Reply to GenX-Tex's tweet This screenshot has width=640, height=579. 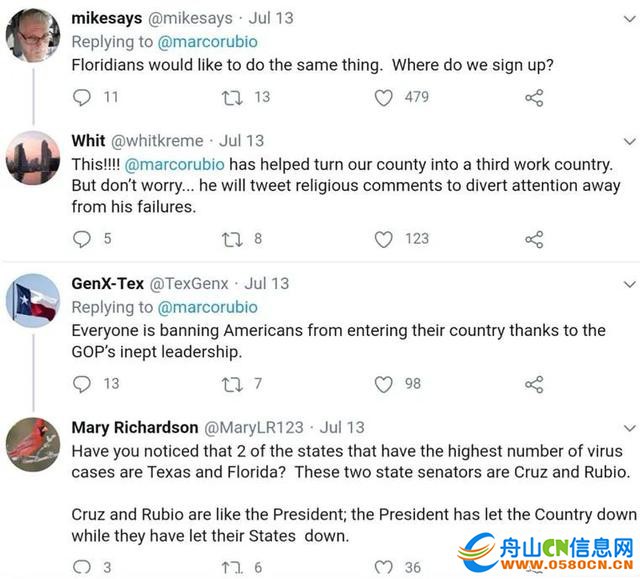pos(83,384)
